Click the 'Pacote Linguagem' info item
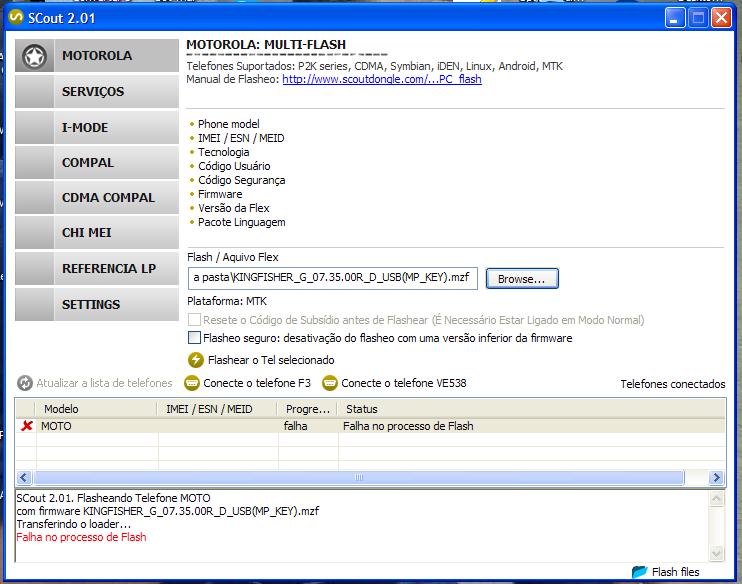742x584 pixels. point(242,222)
